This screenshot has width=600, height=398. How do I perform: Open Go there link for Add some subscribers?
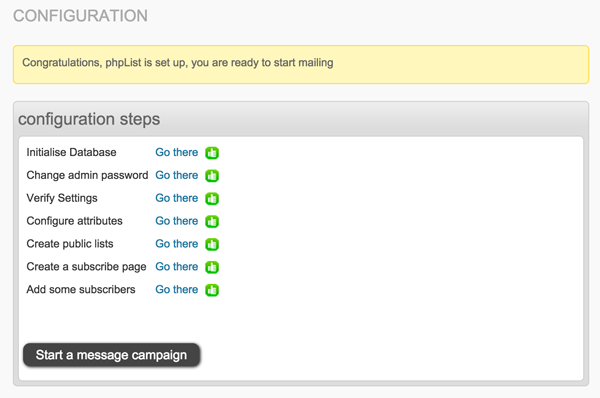click(177, 290)
